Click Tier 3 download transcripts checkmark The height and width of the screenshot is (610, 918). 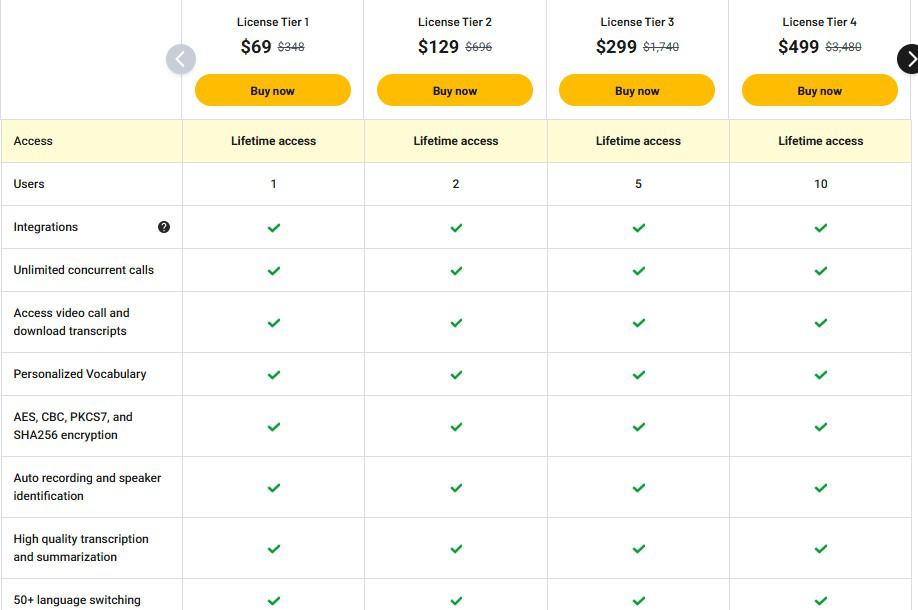point(638,323)
